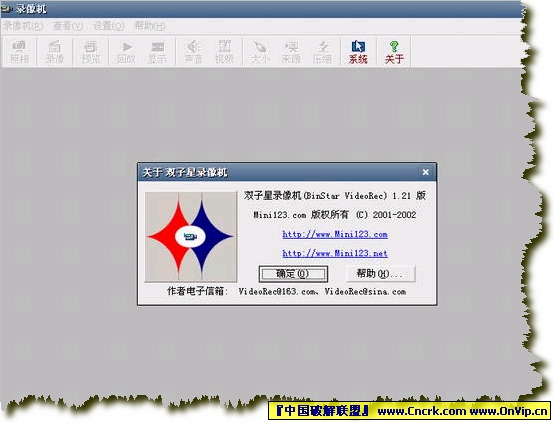Image resolution: width=554 pixels, height=423 pixels.
Task: Click the 大小 (size) toolbar icon
Action: point(260,52)
